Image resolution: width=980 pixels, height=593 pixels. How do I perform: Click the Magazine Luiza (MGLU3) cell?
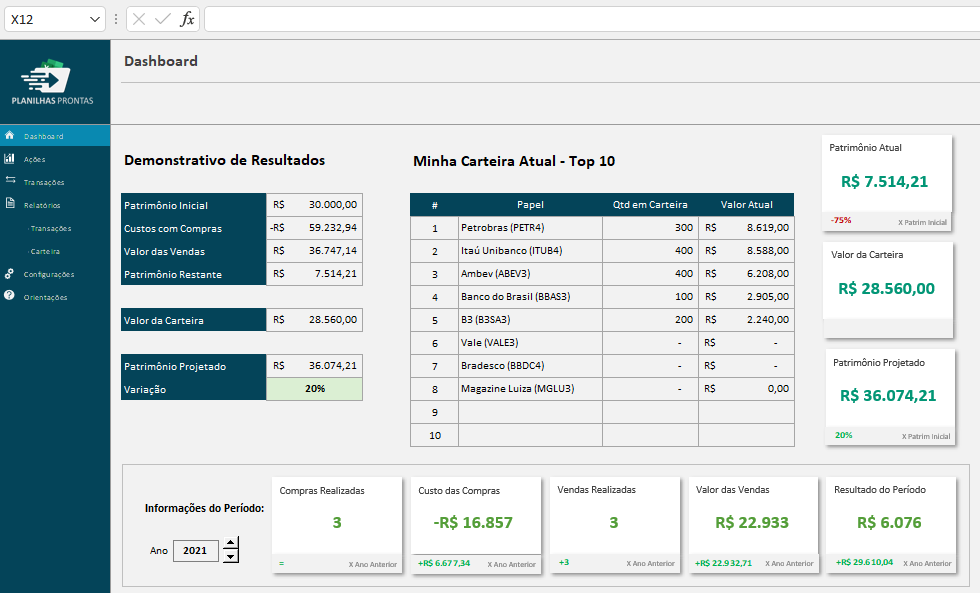[x=530, y=389]
